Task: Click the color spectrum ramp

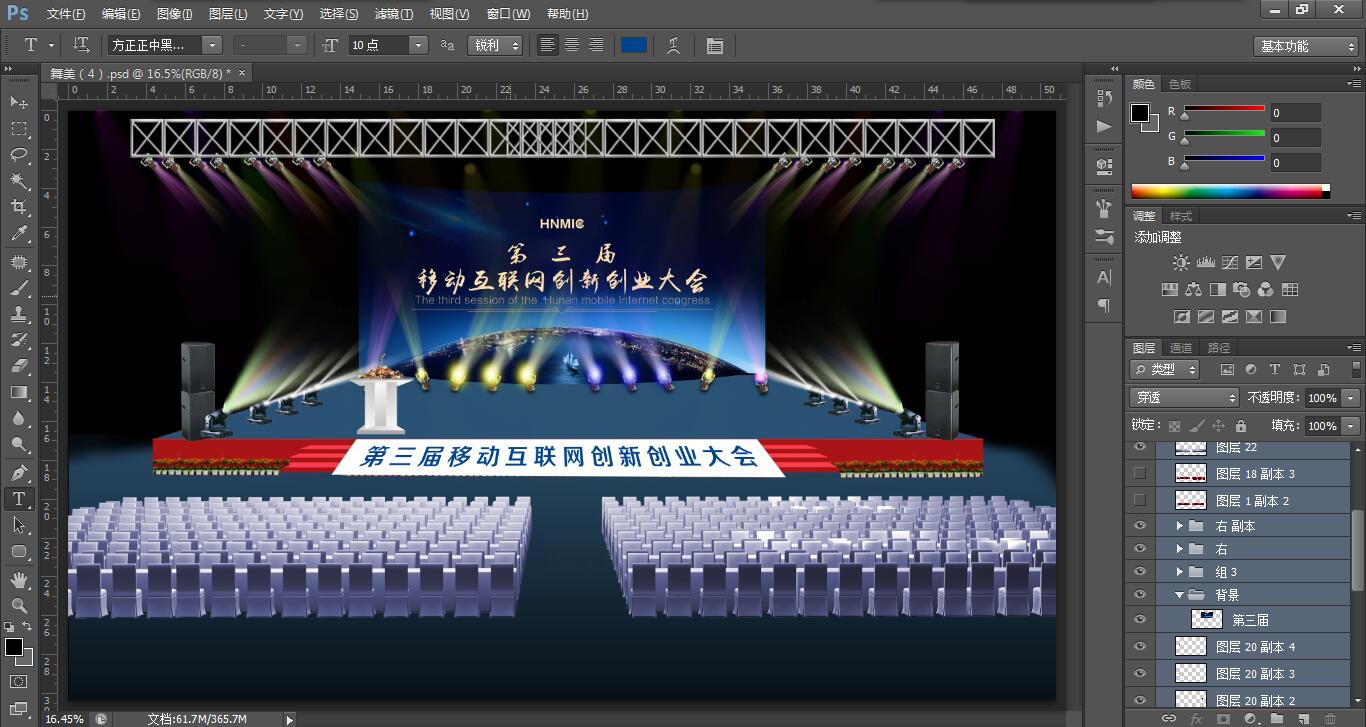Action: (1230, 191)
